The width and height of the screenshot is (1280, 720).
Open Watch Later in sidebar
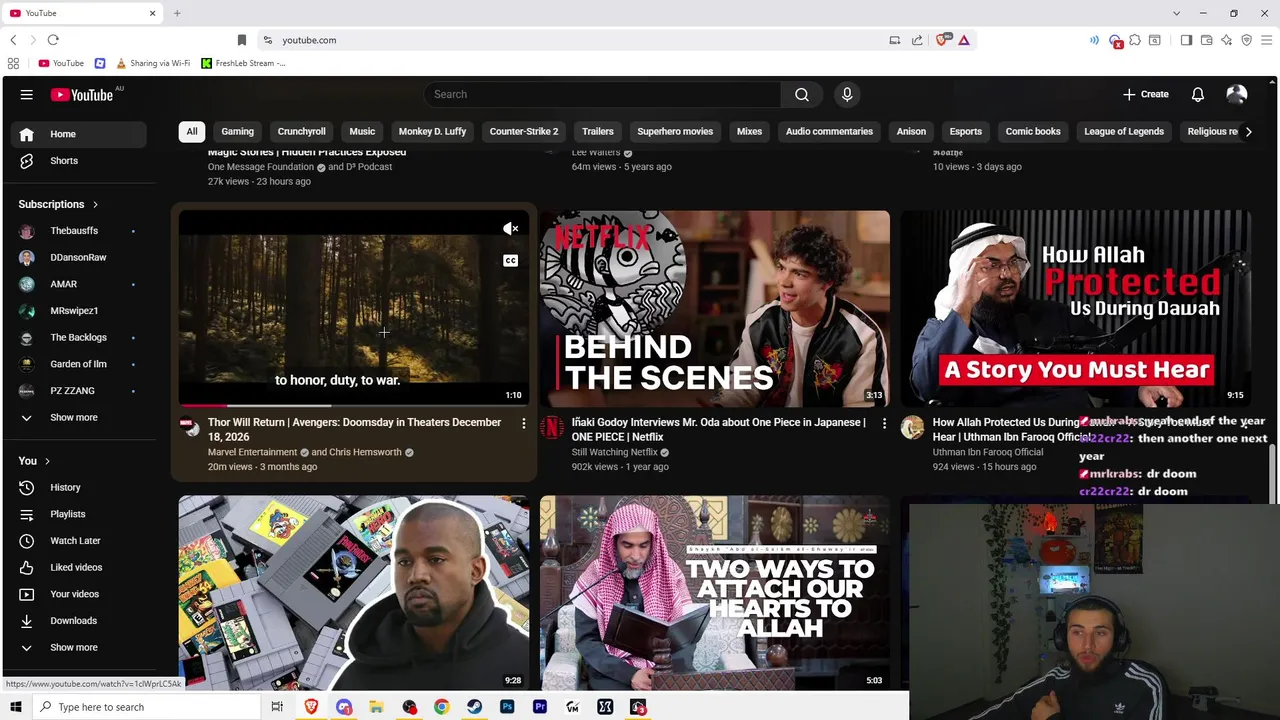point(76,541)
